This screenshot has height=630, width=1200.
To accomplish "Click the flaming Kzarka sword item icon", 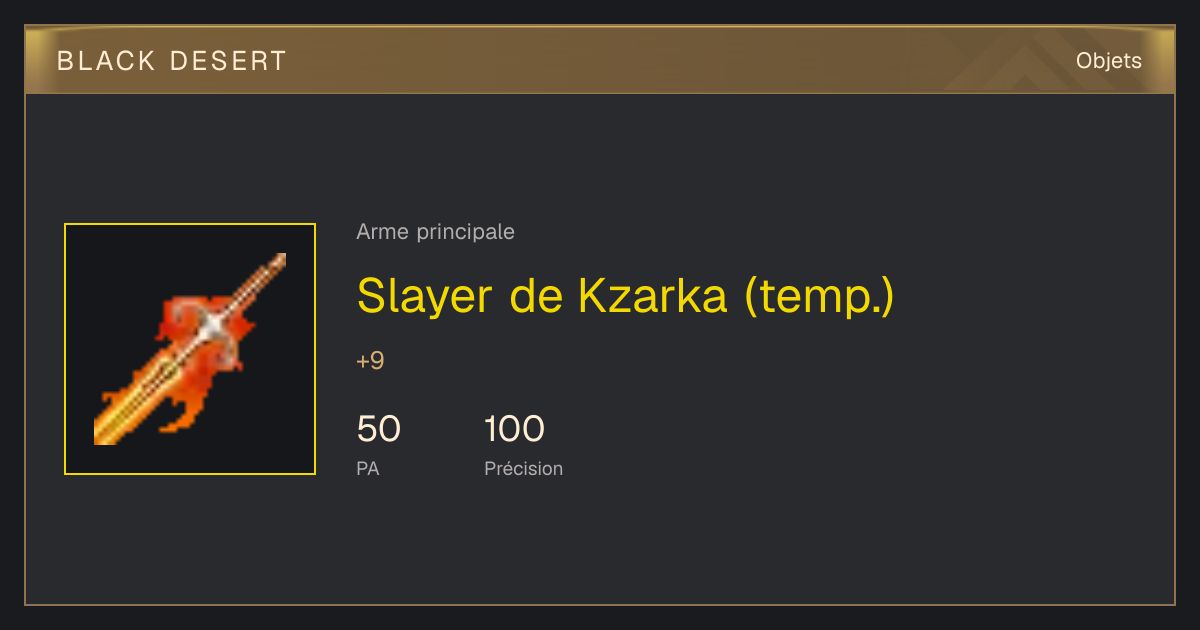I will [190, 349].
